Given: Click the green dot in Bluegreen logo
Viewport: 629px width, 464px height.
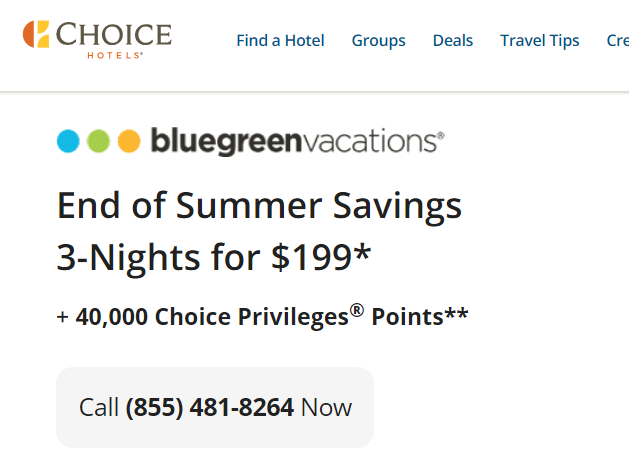Looking at the screenshot, I should click(x=98, y=141).
